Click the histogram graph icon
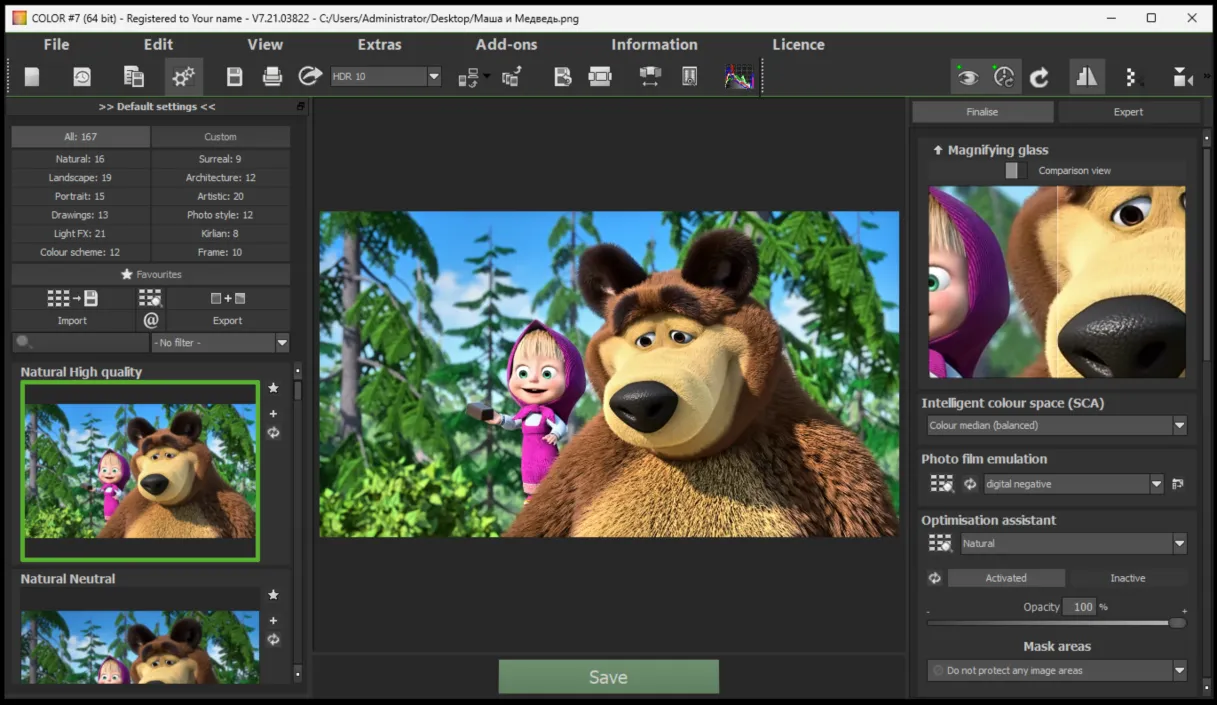Screen dimensions: 1217x705 coord(739,77)
